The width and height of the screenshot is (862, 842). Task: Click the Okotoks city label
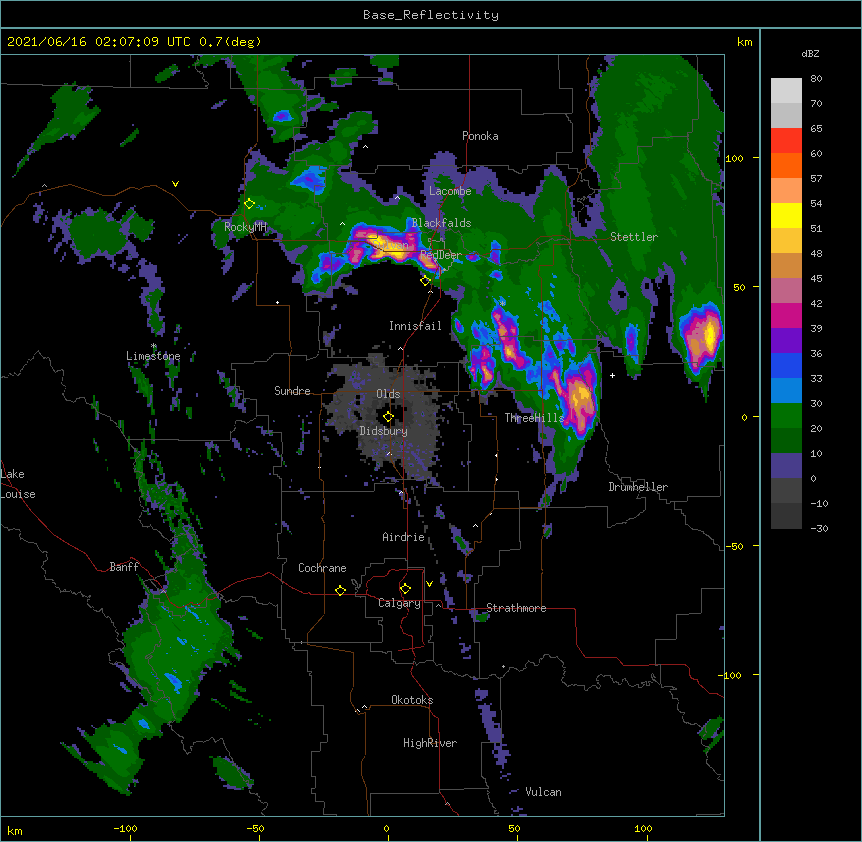click(x=412, y=700)
